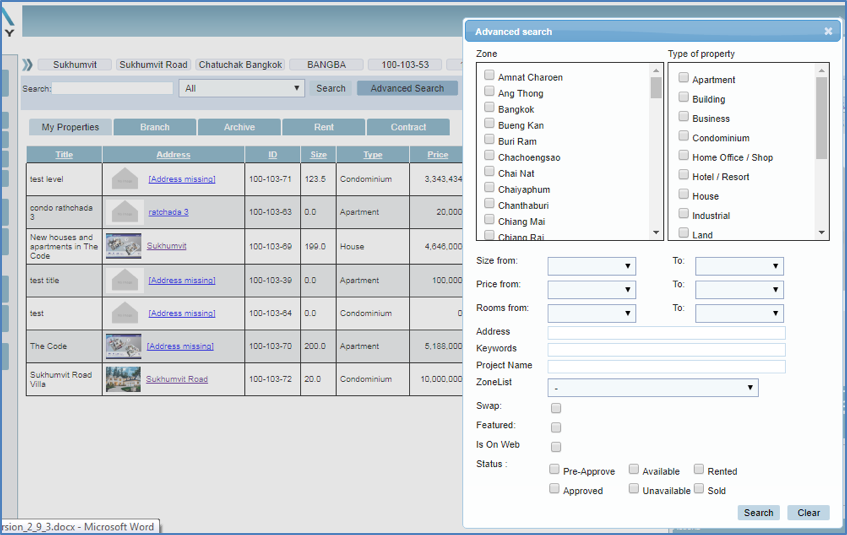
Task: Click placeholder house icon for condo rathchada 3
Action: 125,212
